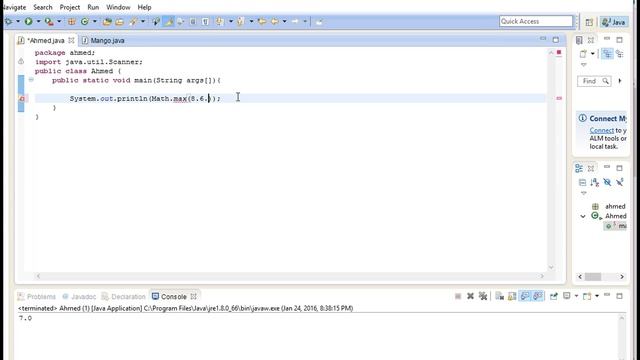Toggle Categorized view in Task List
This screenshot has height=360, width=640.
click(x=607, y=53)
